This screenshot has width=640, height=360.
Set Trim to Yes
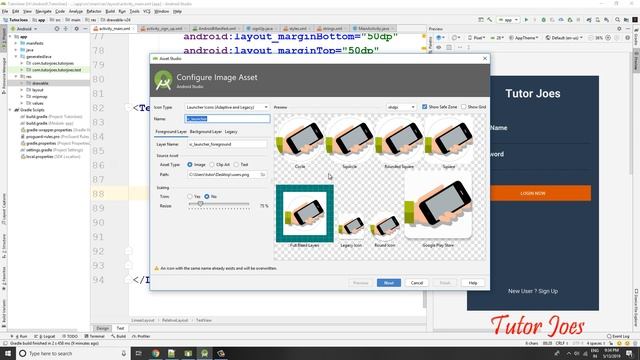190,196
